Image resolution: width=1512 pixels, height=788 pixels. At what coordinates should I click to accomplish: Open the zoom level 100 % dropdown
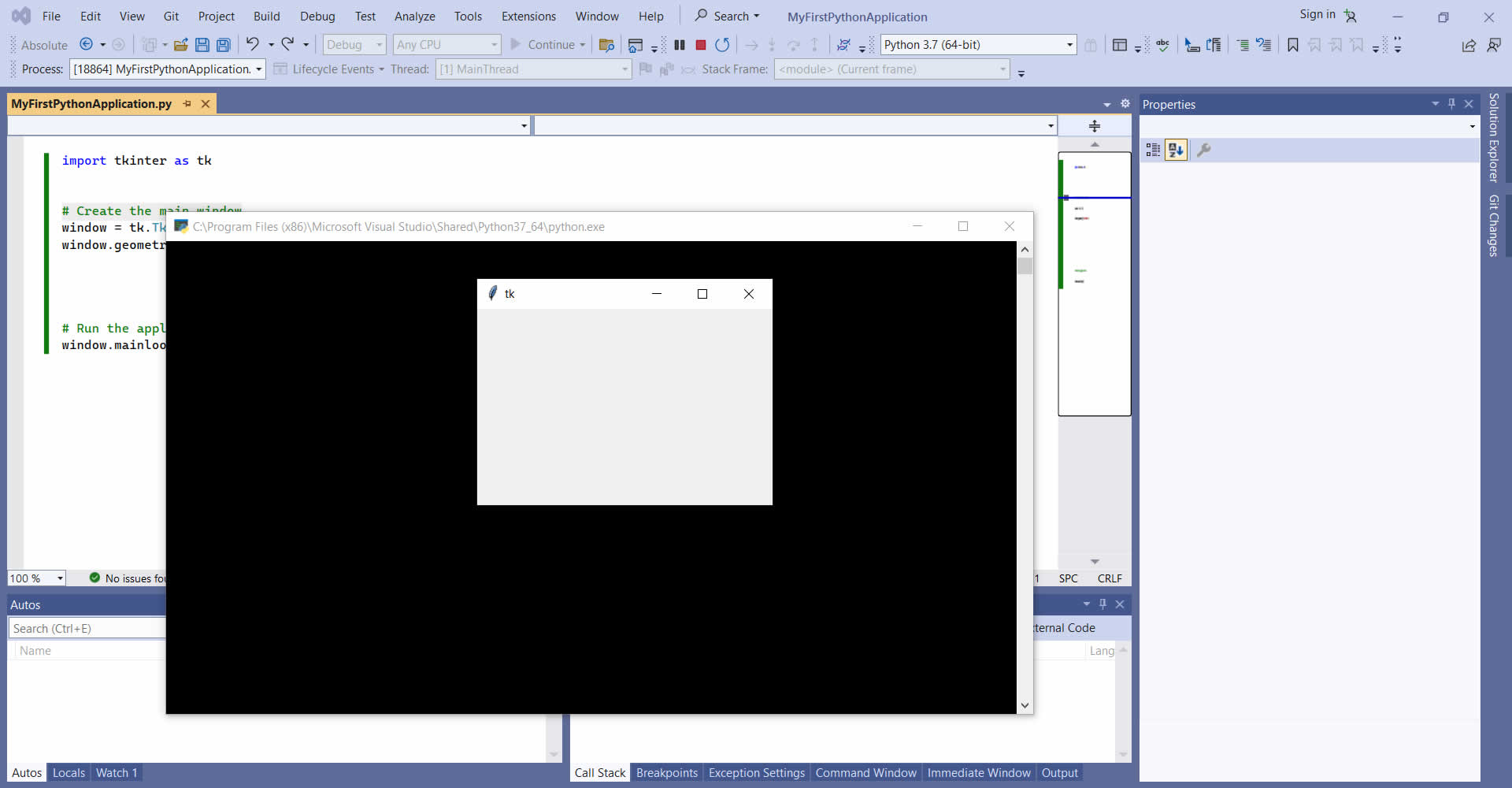[x=60, y=578]
